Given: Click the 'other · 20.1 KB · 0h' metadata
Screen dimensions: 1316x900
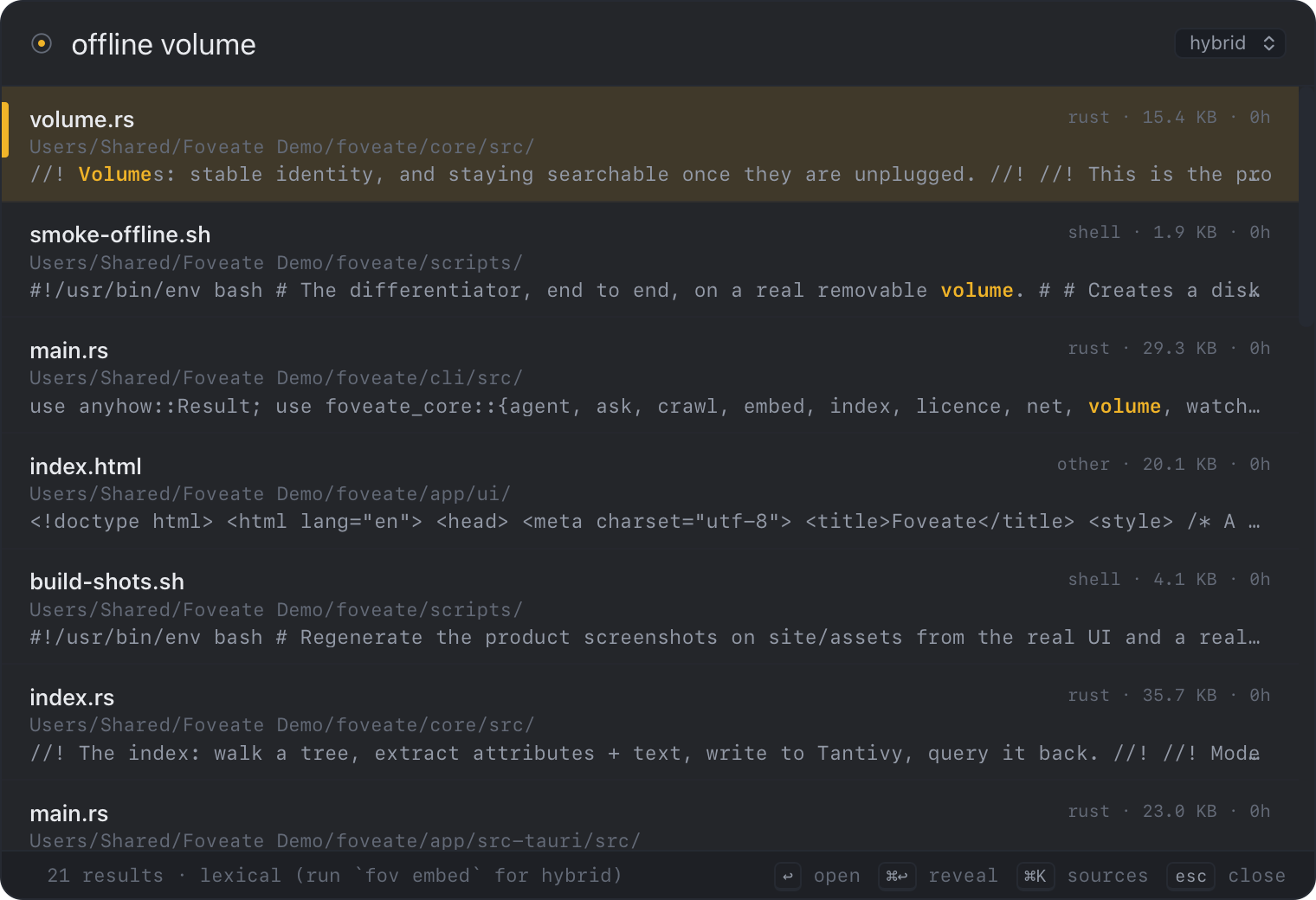Looking at the screenshot, I should click(1164, 464).
